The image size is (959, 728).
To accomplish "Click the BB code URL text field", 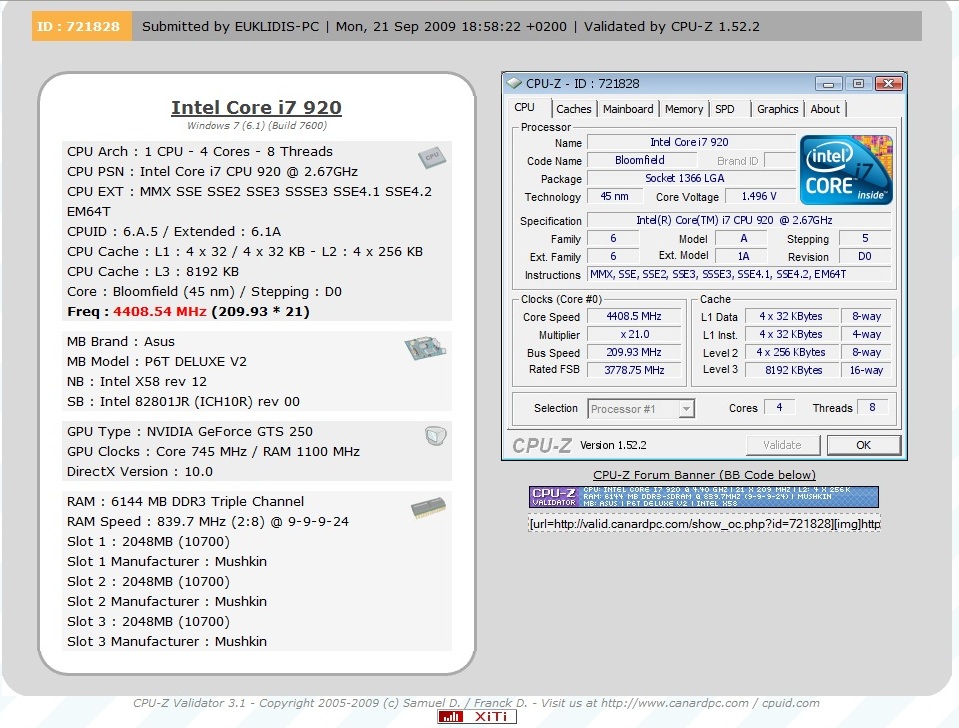I will [704, 524].
